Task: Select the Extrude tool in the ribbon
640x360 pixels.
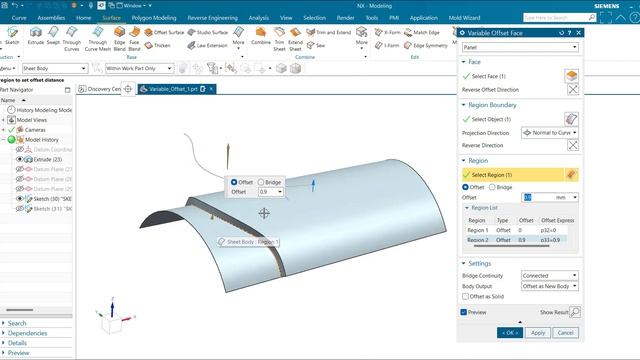Action: click(36, 36)
